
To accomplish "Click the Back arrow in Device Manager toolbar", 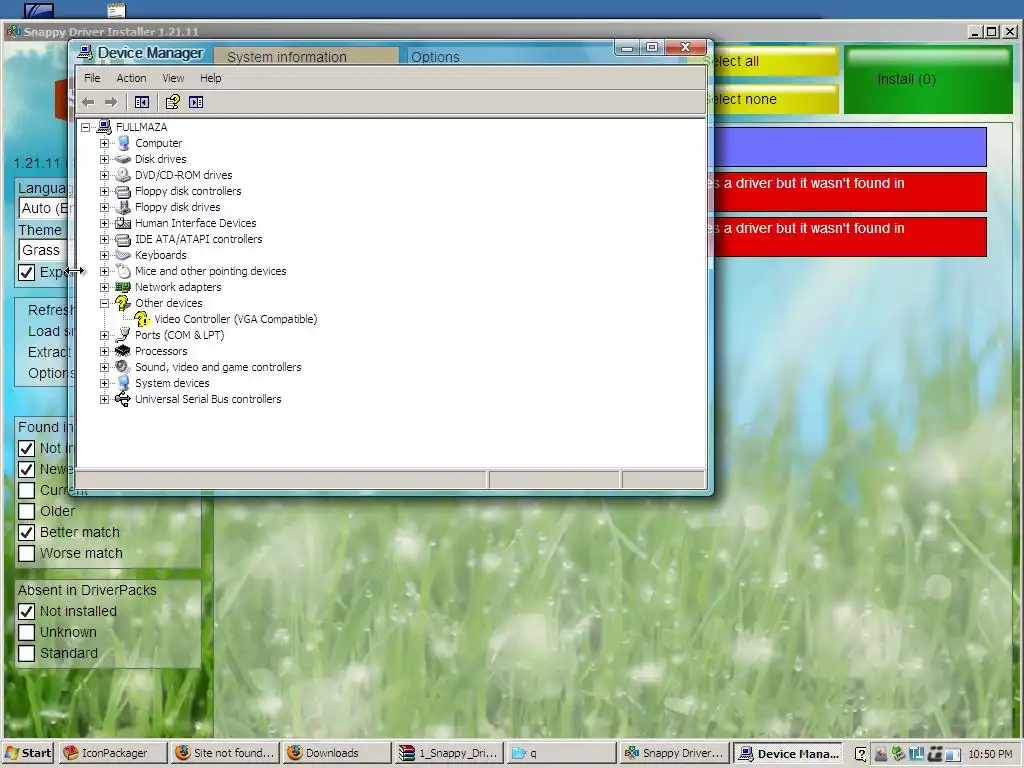I will [88, 102].
